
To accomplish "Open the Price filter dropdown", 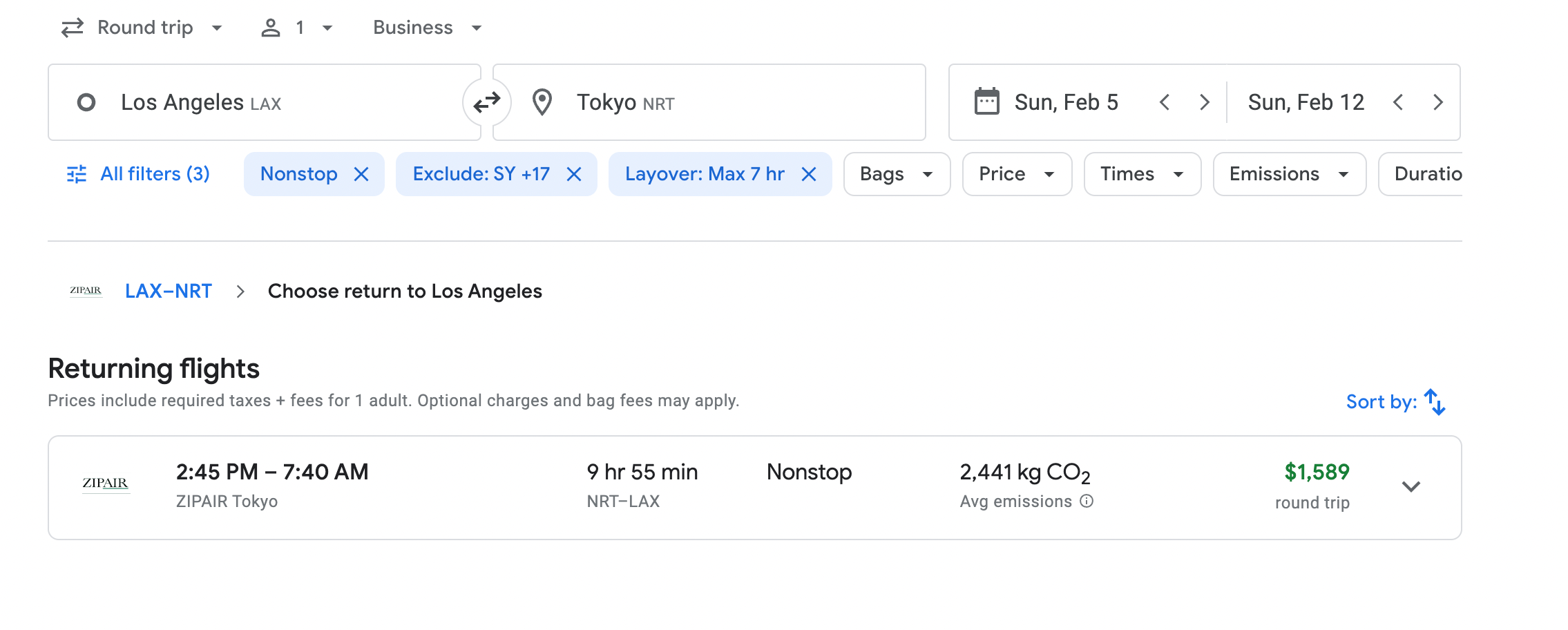I will (1016, 174).
